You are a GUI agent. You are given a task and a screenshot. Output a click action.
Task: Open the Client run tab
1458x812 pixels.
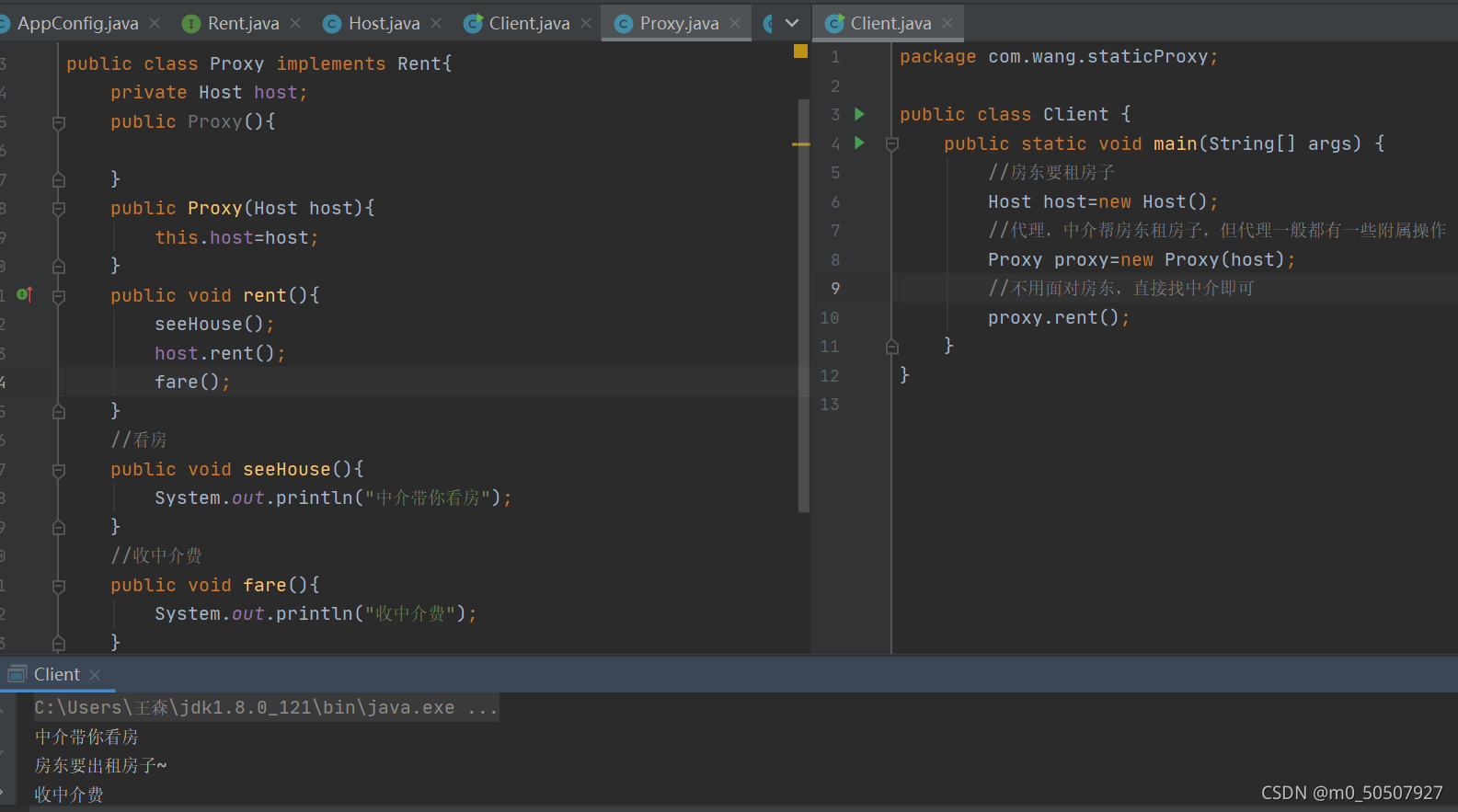[x=57, y=674]
